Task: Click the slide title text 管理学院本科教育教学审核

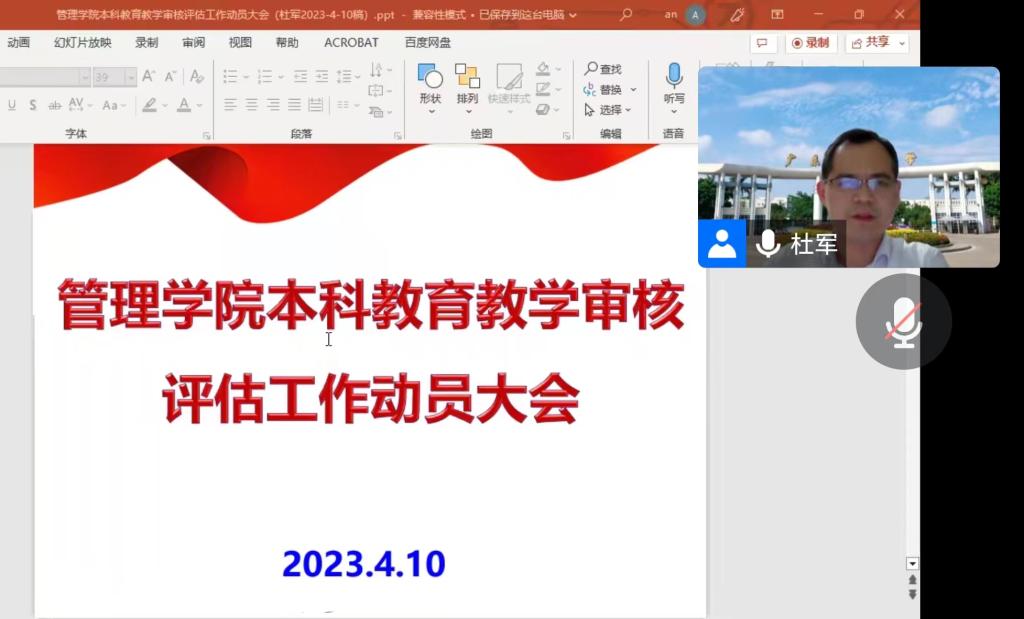Action: point(371,306)
